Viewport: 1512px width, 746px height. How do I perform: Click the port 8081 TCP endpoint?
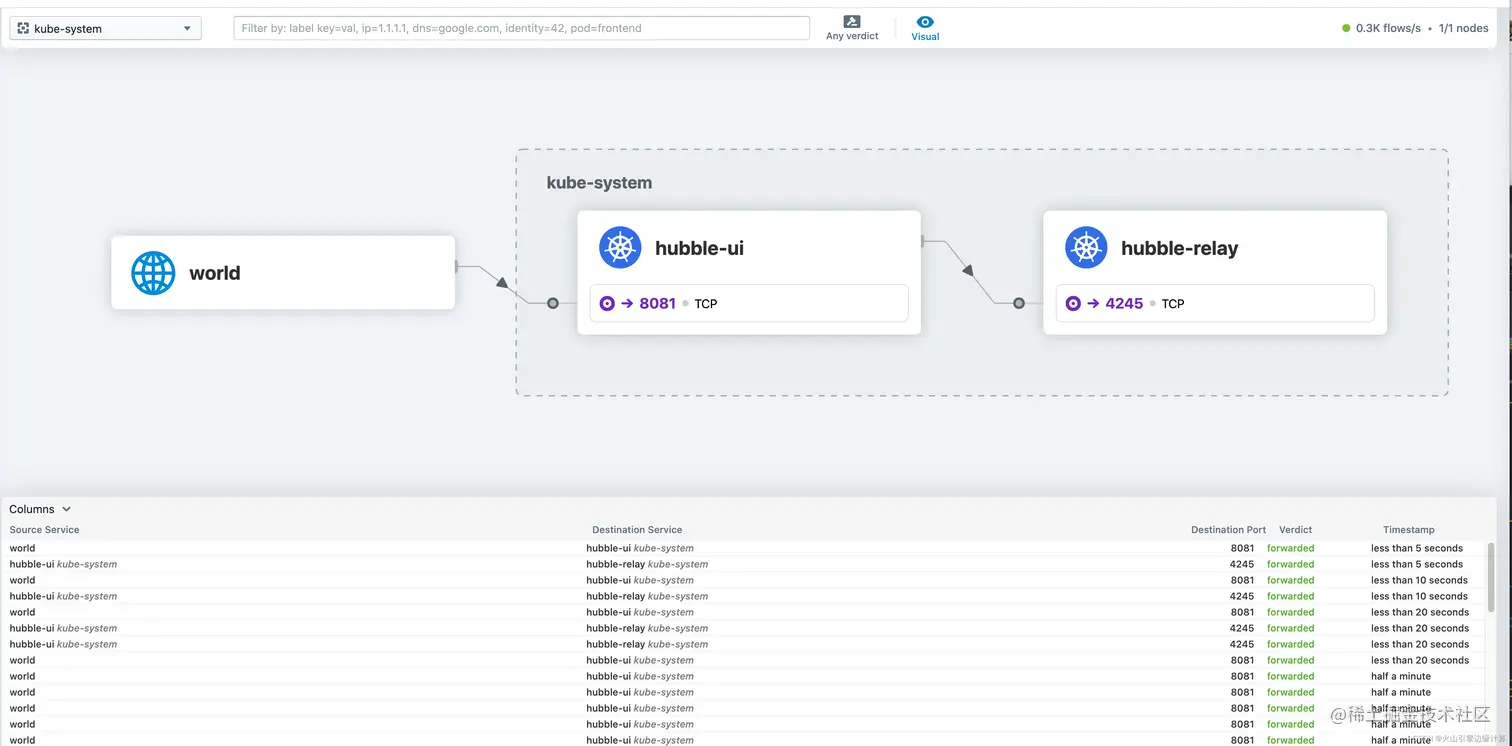click(749, 303)
